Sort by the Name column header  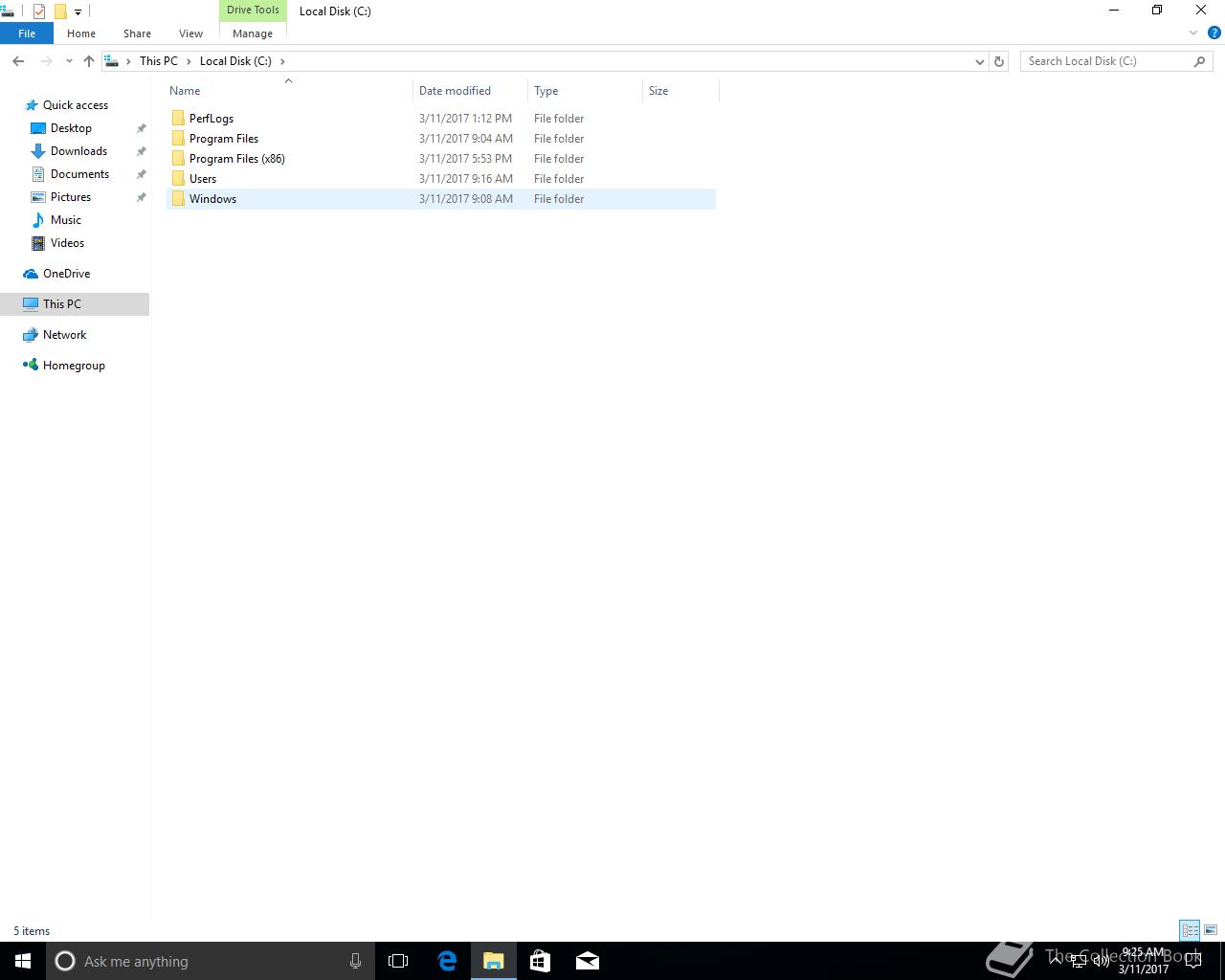pyautogui.click(x=289, y=91)
